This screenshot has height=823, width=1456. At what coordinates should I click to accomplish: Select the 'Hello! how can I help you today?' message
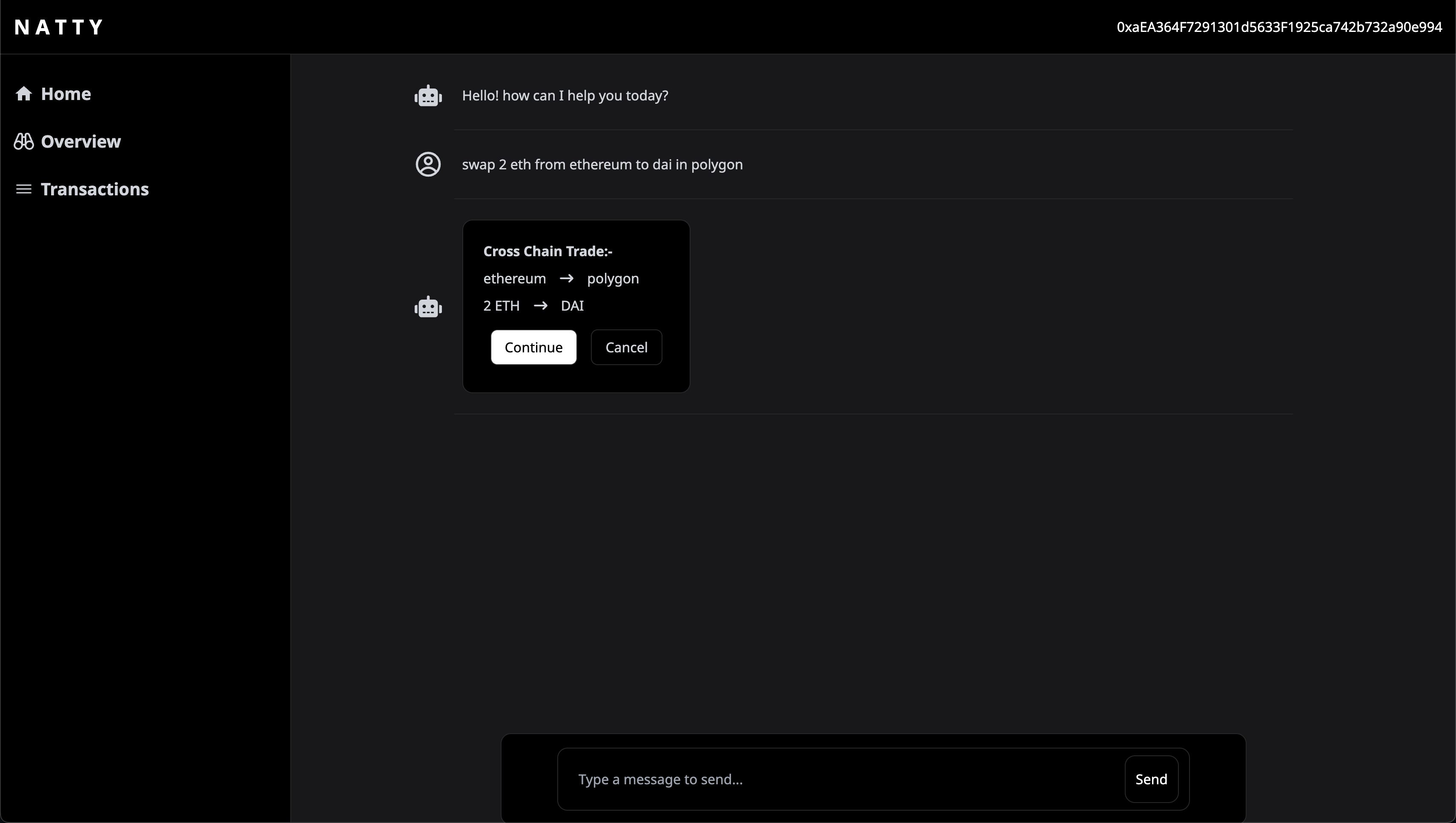565,95
